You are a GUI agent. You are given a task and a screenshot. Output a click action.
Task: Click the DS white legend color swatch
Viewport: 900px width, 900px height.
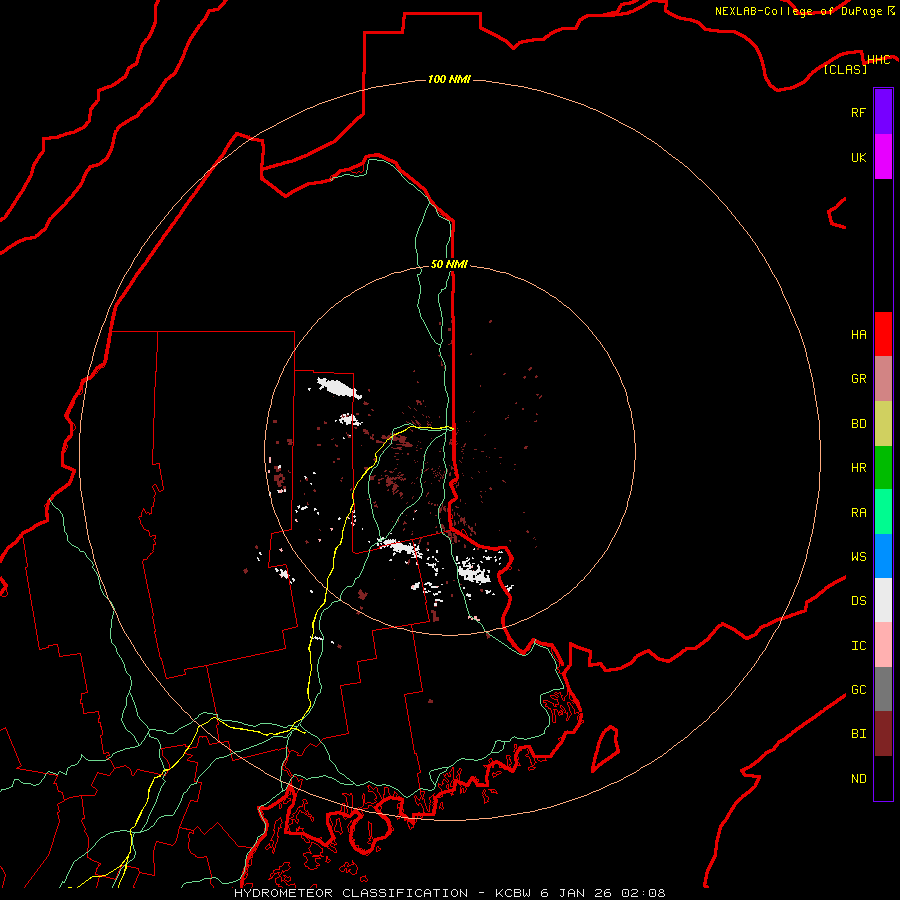883,600
